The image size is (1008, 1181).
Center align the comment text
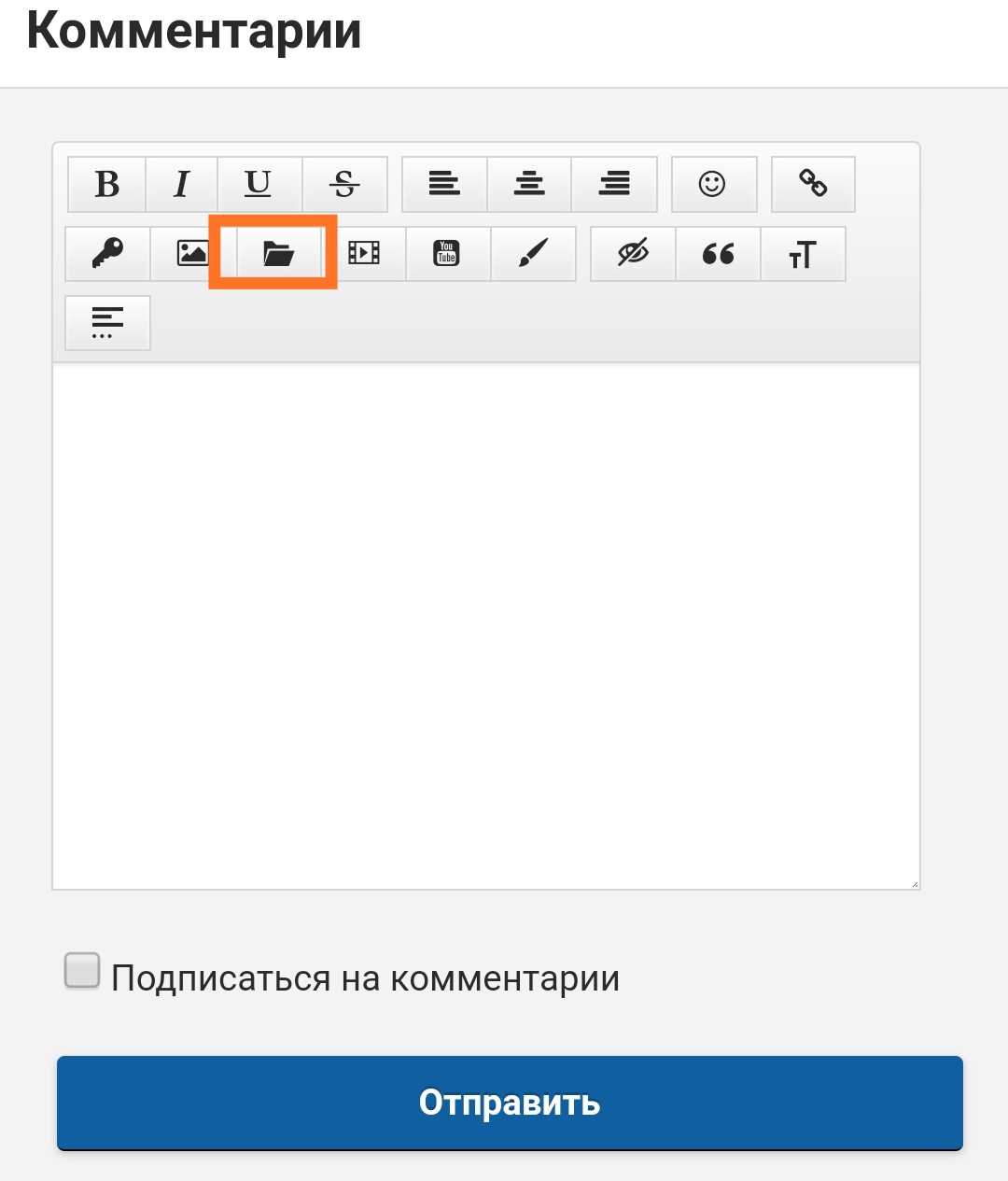click(x=529, y=184)
